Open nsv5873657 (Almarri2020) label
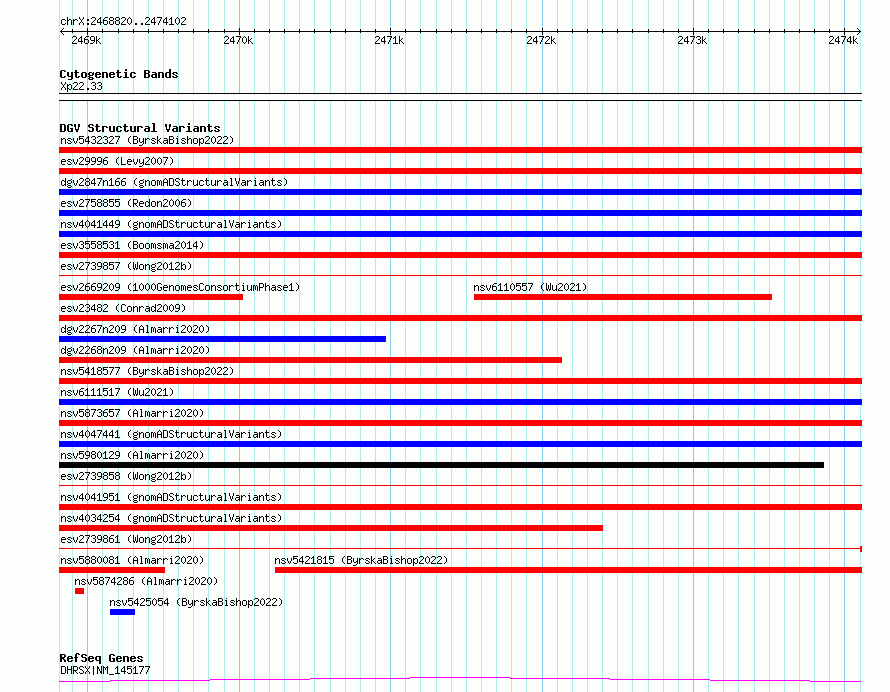This screenshot has height=692, width=890. click(x=132, y=413)
